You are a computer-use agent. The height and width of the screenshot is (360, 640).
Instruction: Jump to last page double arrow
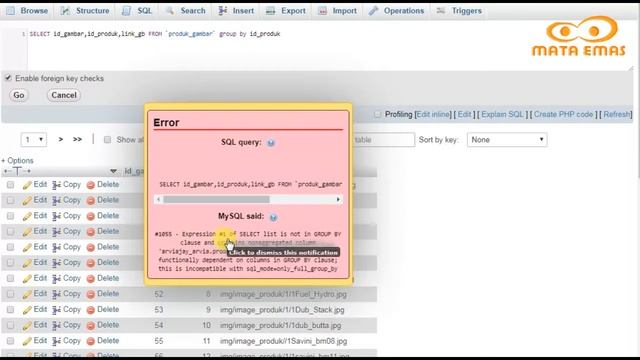pos(77,140)
